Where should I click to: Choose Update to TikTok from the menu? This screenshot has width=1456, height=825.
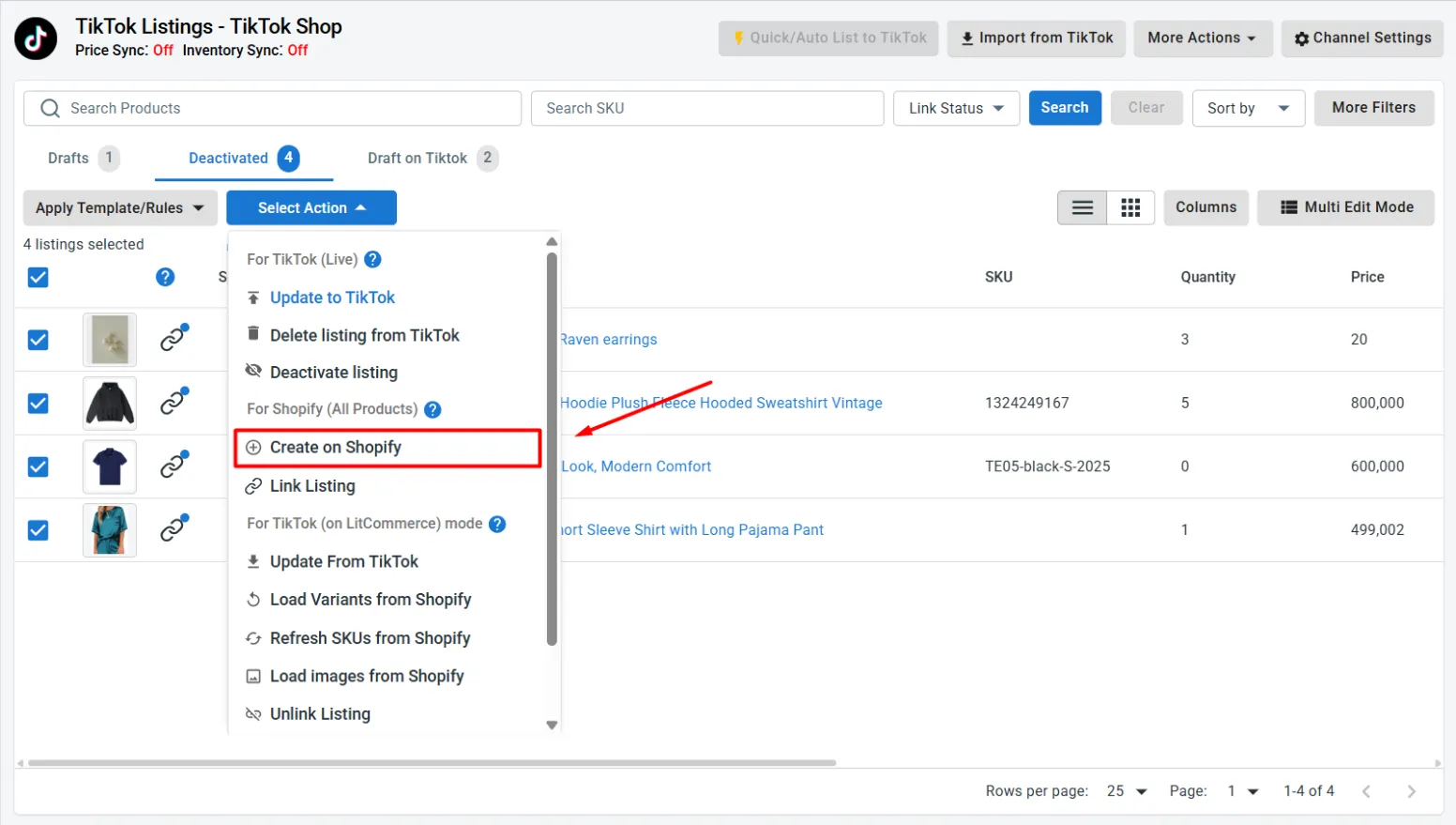pos(332,298)
